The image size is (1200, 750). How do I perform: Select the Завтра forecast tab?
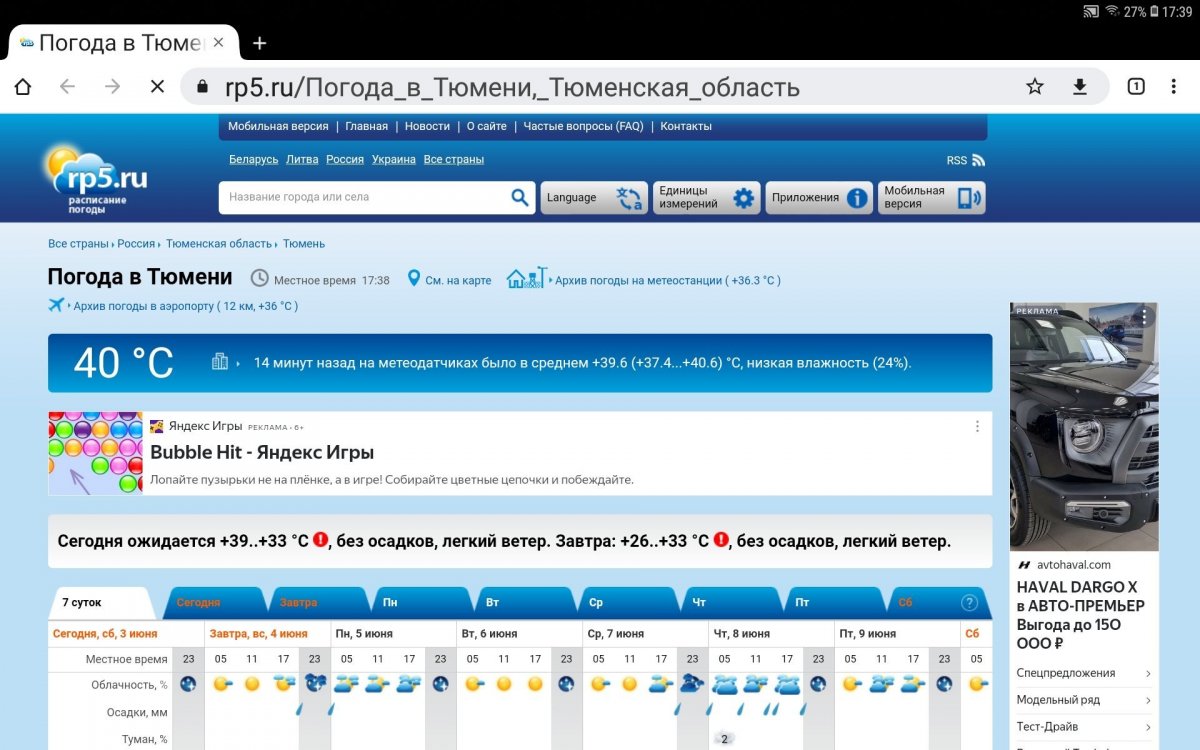(299, 603)
